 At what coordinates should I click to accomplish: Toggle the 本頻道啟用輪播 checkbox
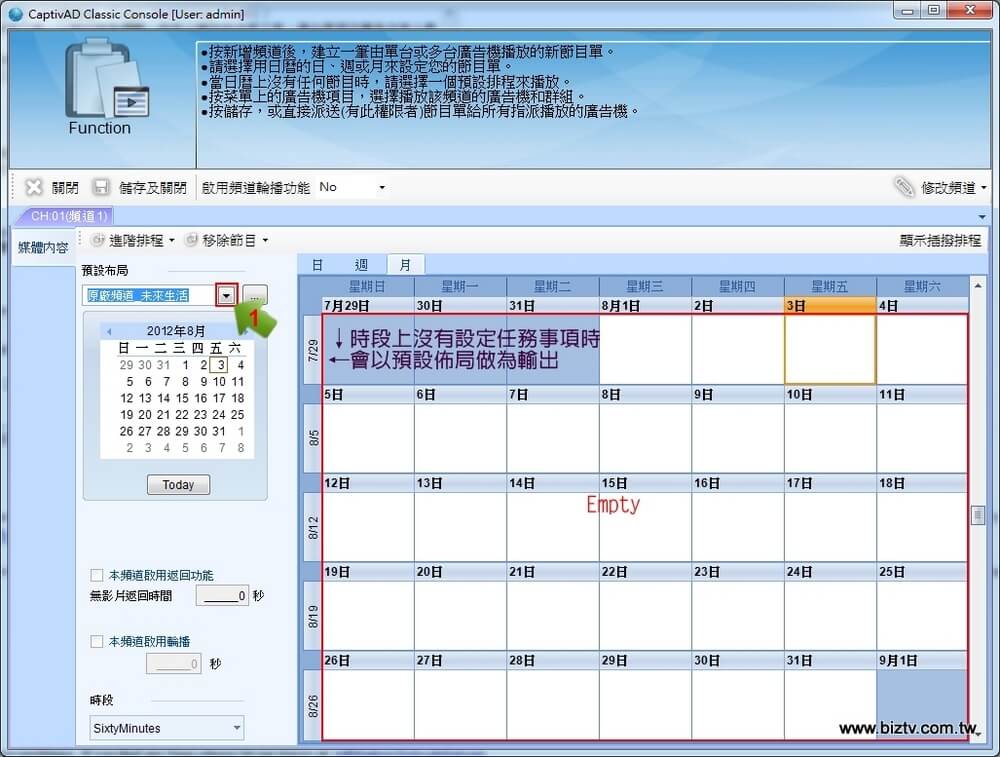(97, 641)
